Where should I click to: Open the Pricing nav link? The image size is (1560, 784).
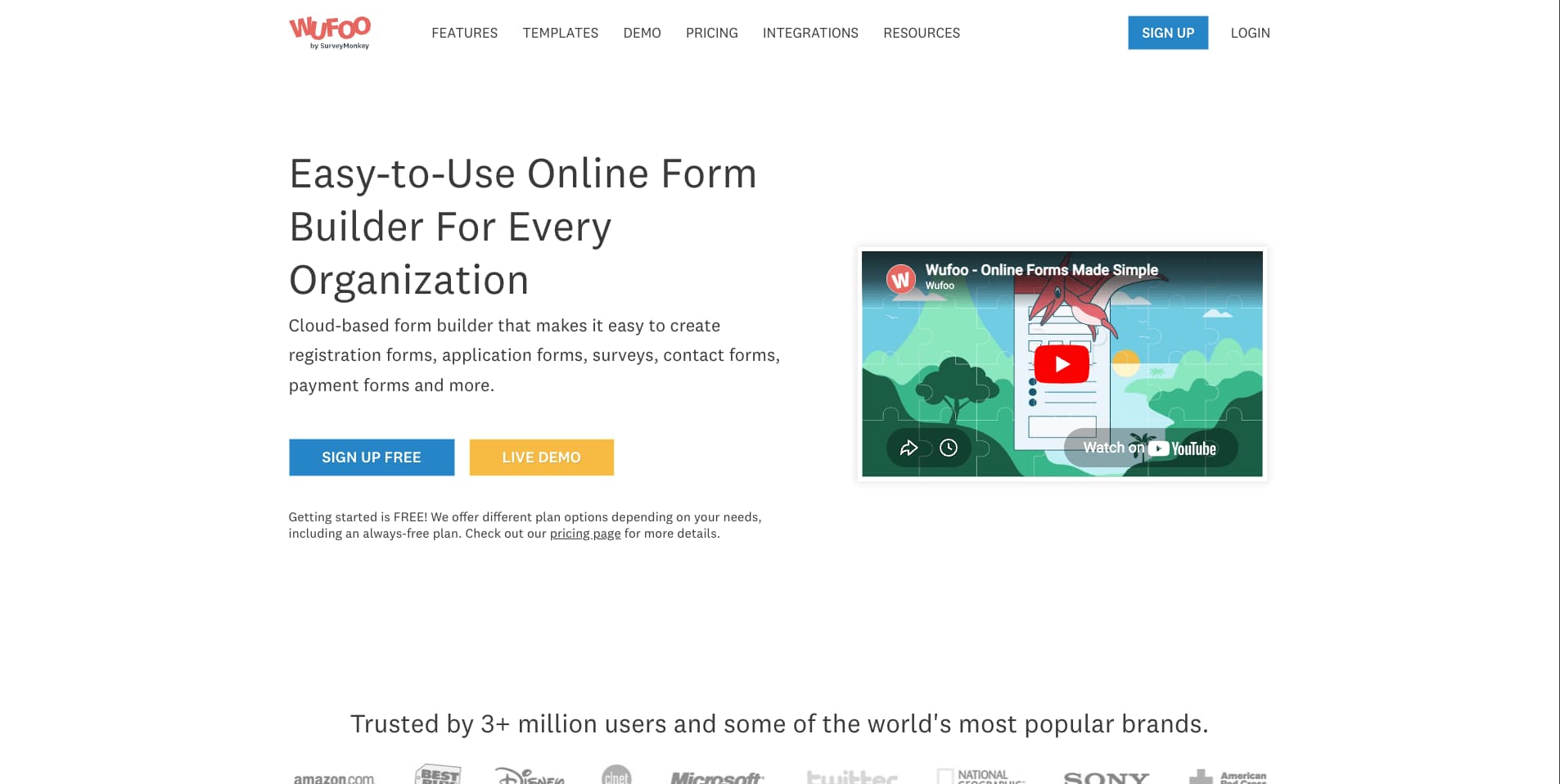(711, 33)
